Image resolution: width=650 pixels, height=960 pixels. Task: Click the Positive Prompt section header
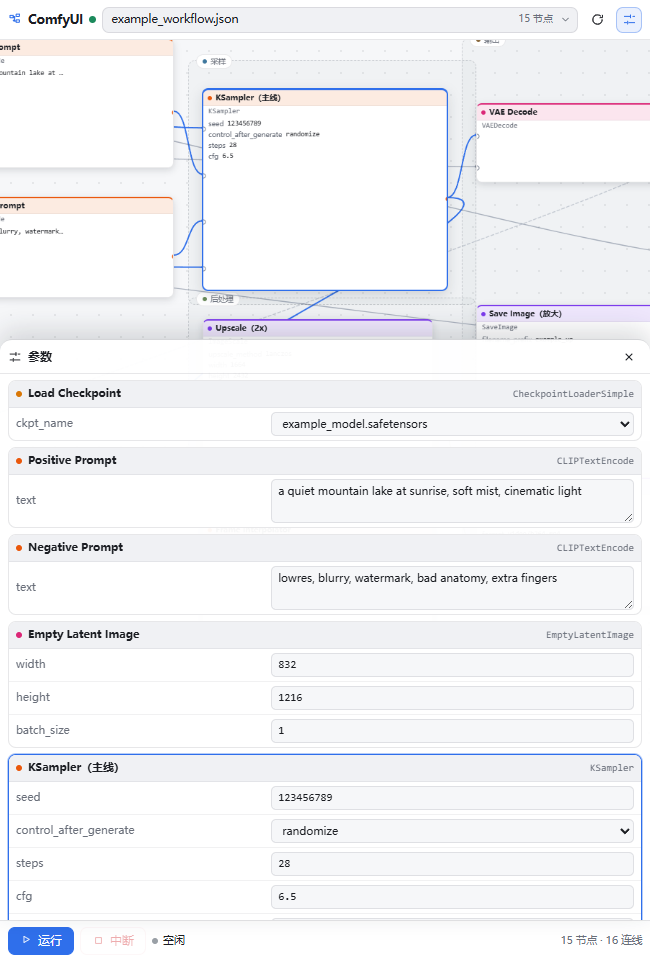325,460
